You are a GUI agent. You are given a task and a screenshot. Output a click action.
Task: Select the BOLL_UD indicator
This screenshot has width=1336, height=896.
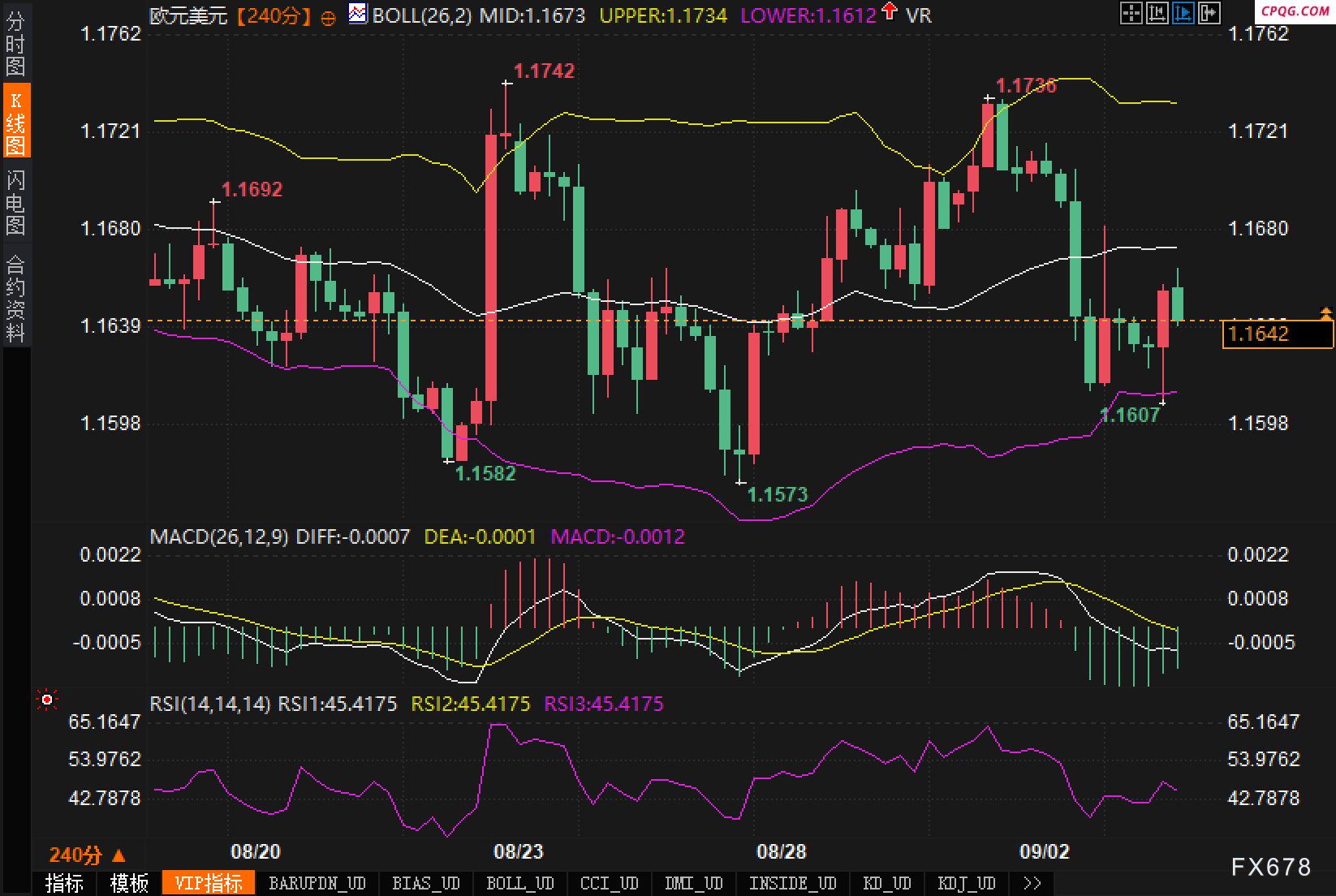pos(519,883)
